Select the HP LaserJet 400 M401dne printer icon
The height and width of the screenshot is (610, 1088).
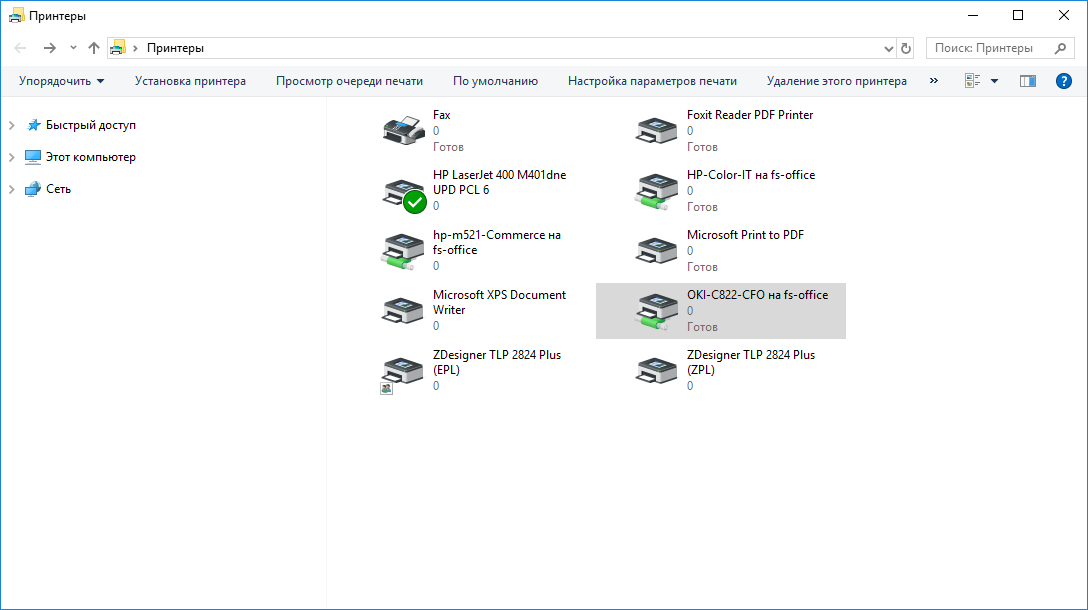click(405, 195)
